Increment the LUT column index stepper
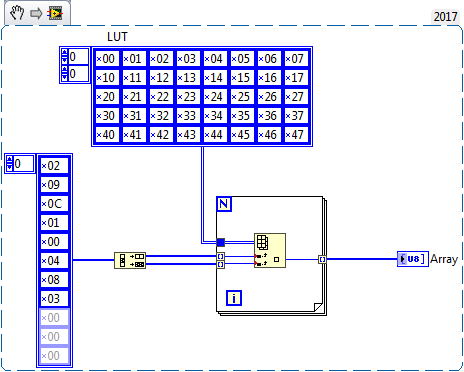Image resolution: width=464 pixels, height=372 pixels. tap(65, 69)
